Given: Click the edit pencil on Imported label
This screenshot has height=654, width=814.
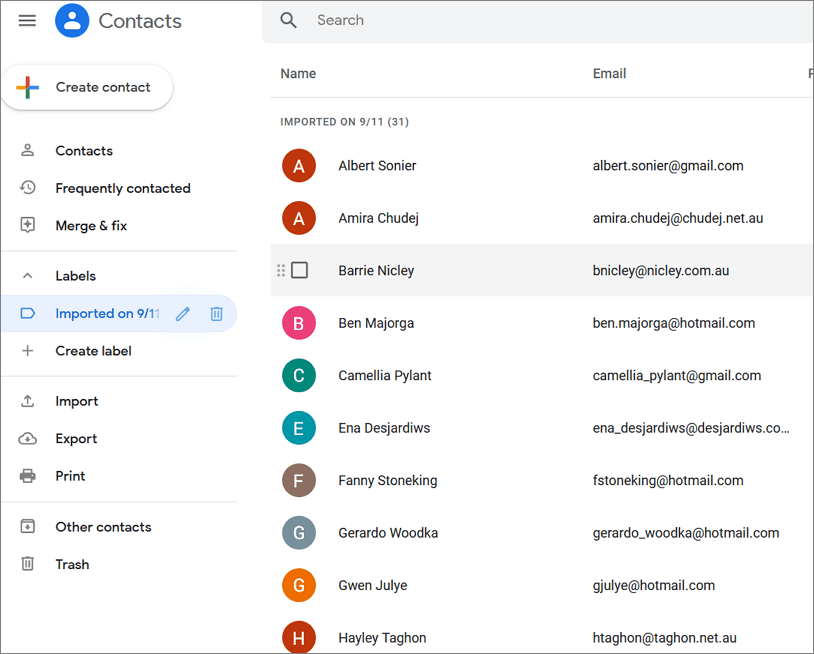Looking at the screenshot, I should click(x=183, y=313).
